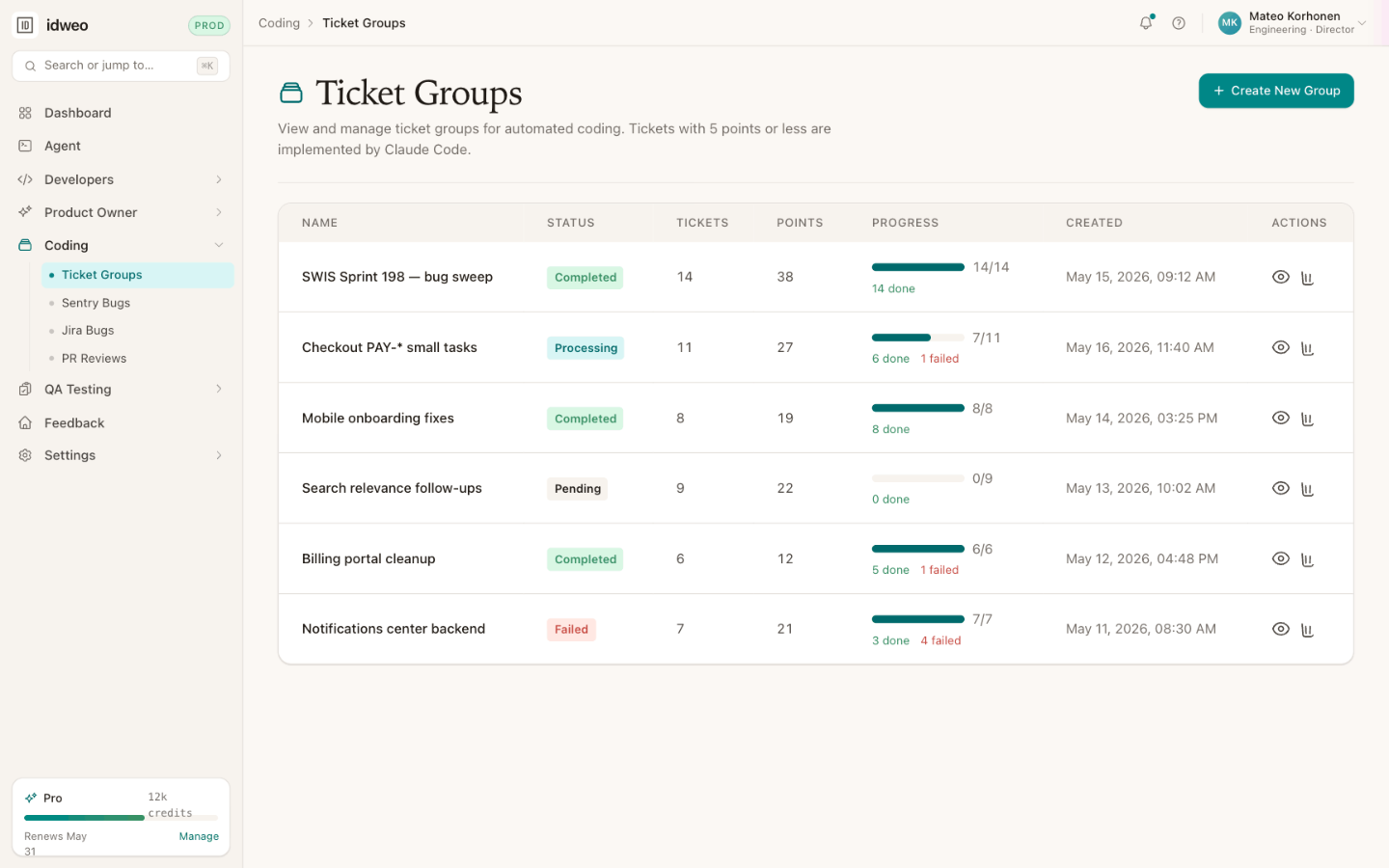
Task: Click the idweo logo icon
Action: click(25, 25)
